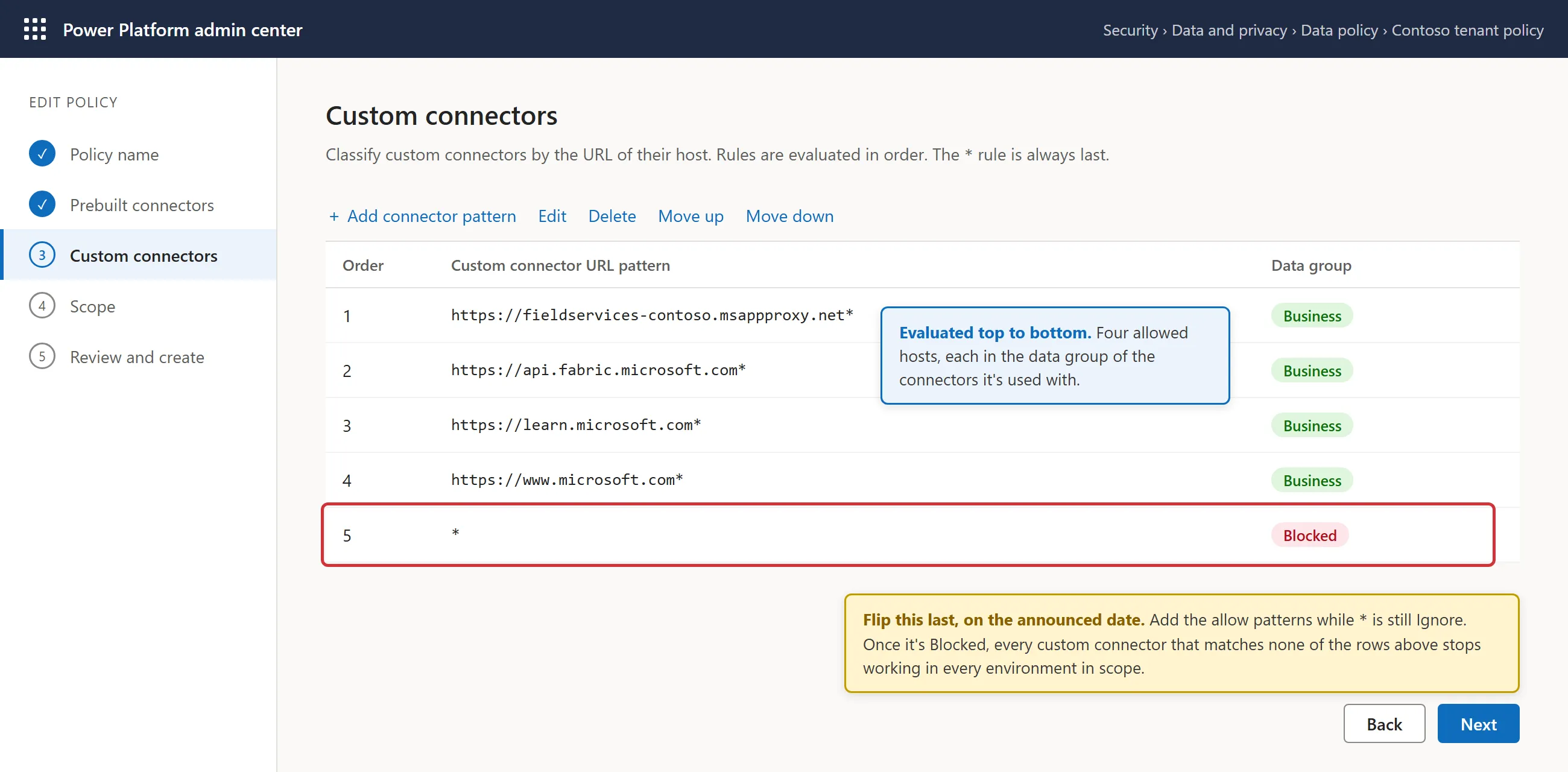
Task: Open Data policy in the breadcrumb
Action: click(x=1338, y=30)
